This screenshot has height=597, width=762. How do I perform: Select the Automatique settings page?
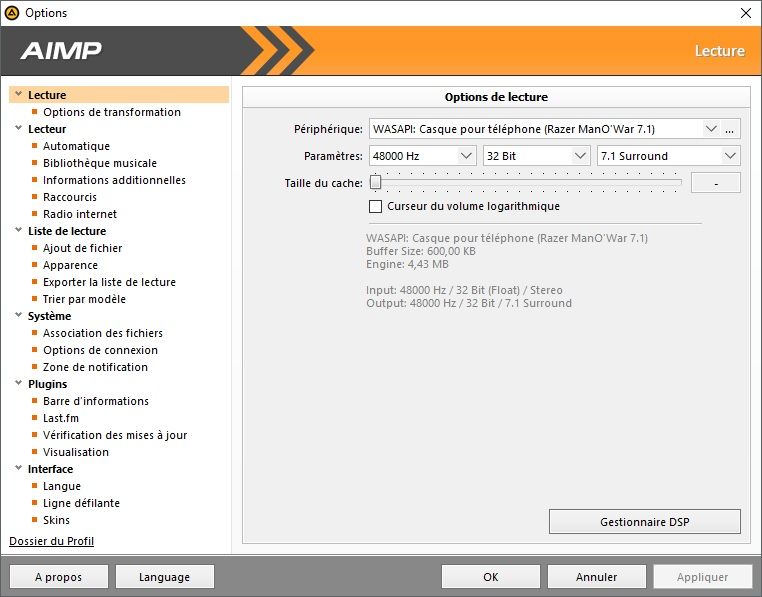tap(76, 146)
